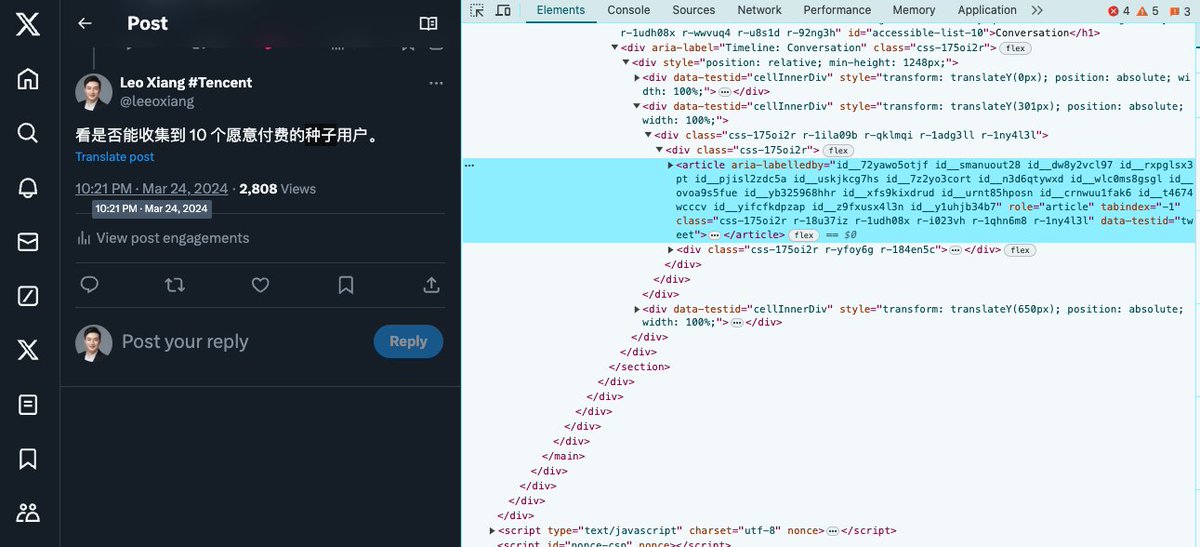Image resolution: width=1200 pixels, height=547 pixels.
Task: Click the back arrow beside Post
Action: coord(85,23)
